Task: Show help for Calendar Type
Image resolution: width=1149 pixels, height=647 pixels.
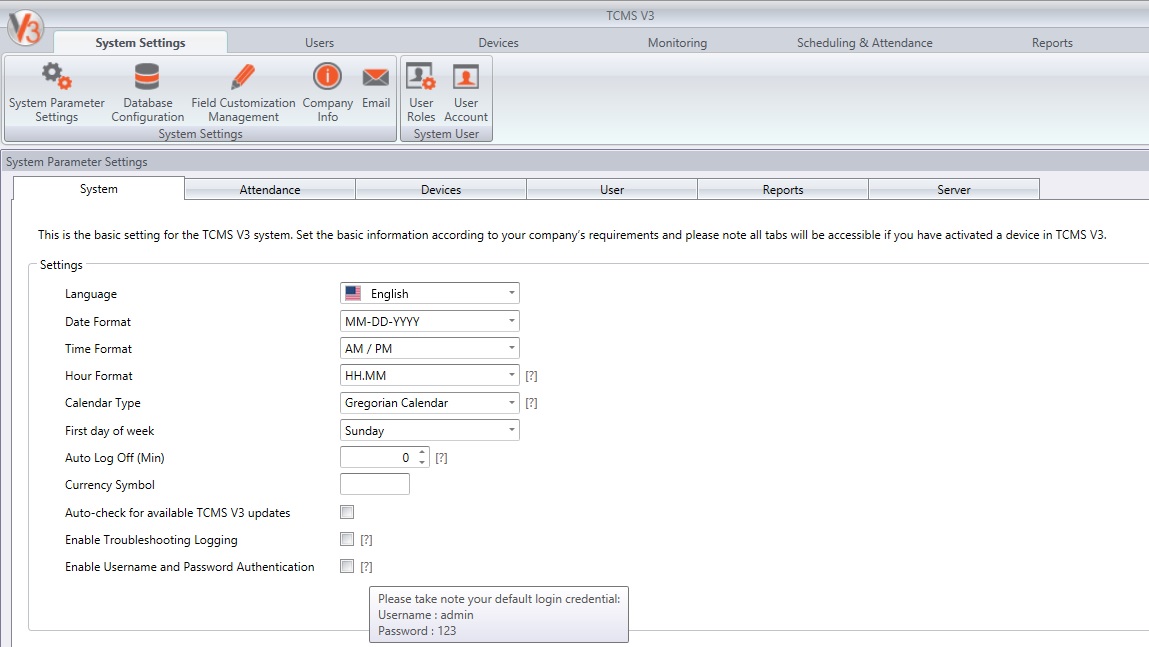Action: pyautogui.click(x=531, y=403)
